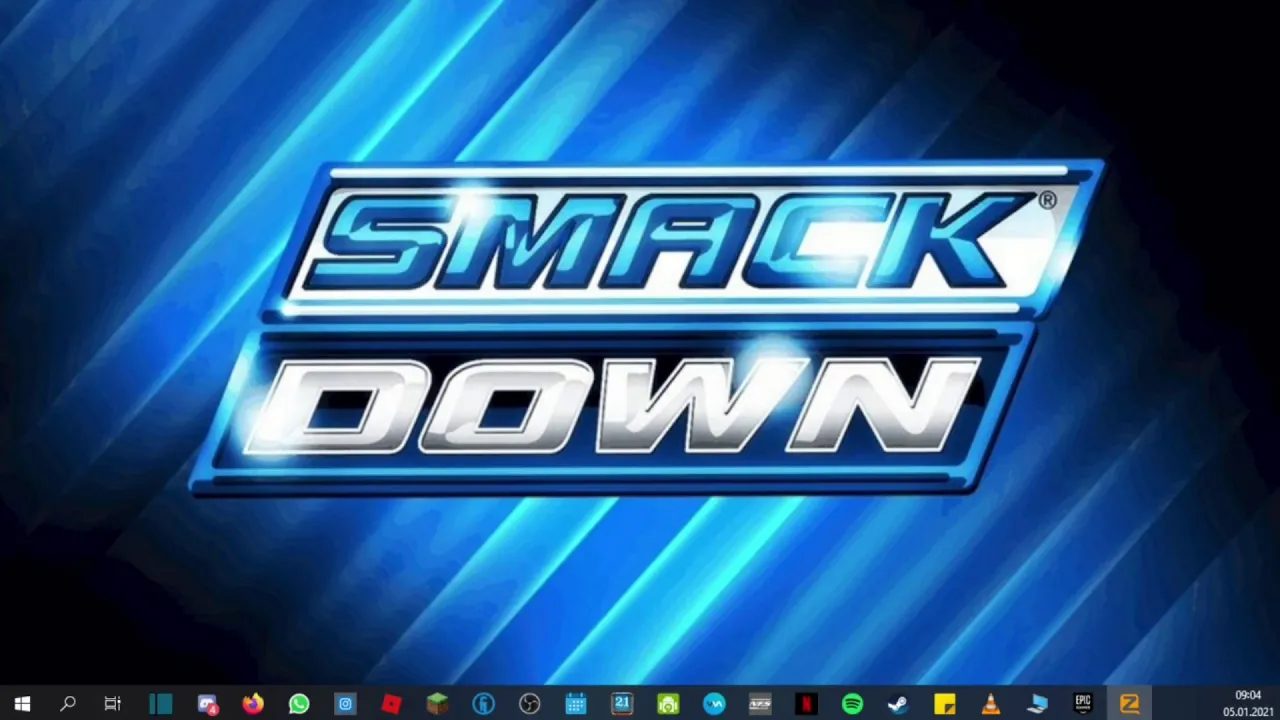The width and height of the screenshot is (1280, 720).
Task: Launch Steam from the taskbar
Action: (x=898, y=704)
